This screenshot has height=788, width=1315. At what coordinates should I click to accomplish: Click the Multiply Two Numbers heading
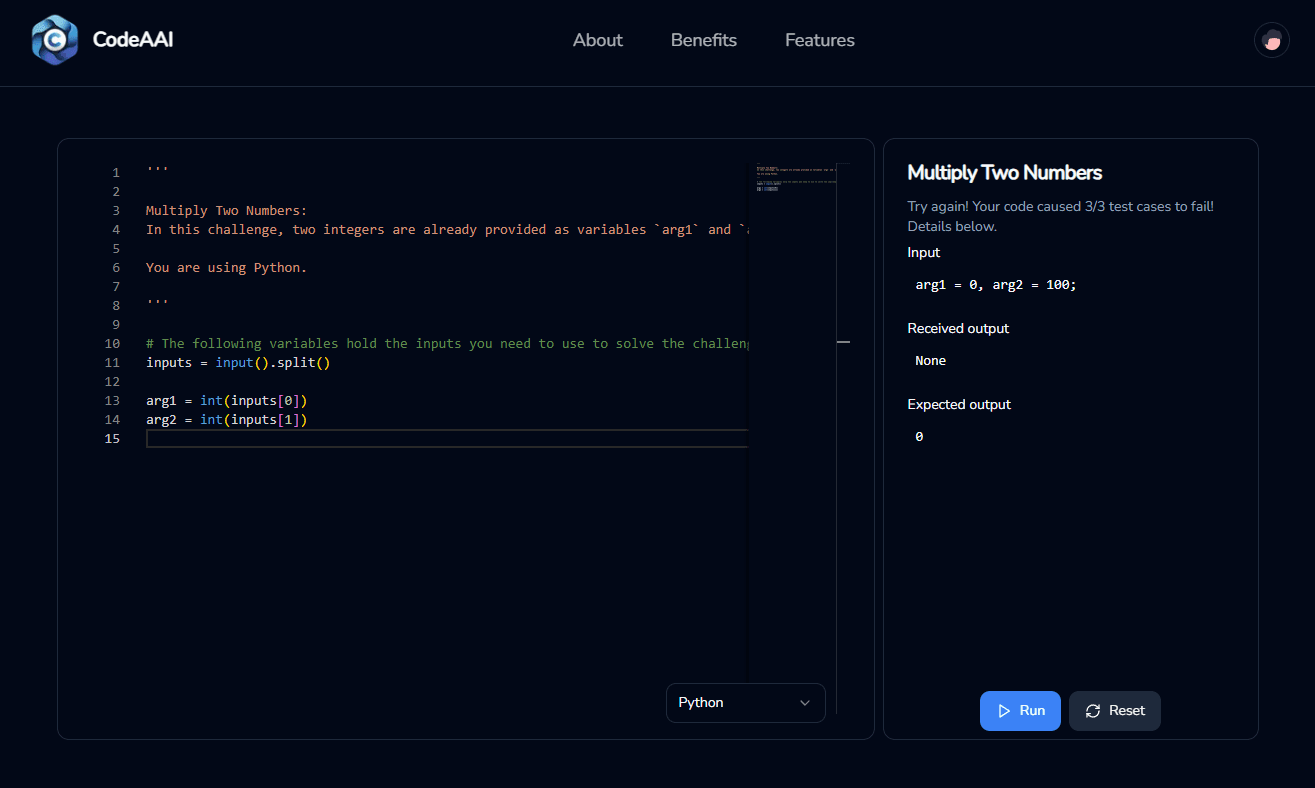(1004, 173)
